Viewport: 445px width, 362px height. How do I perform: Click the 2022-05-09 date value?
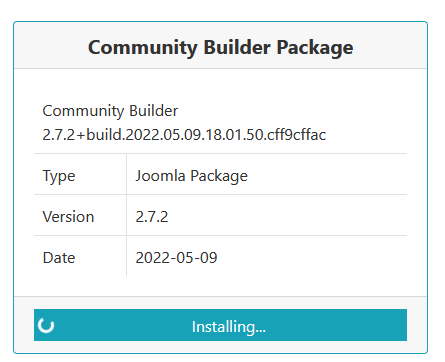[x=176, y=258]
